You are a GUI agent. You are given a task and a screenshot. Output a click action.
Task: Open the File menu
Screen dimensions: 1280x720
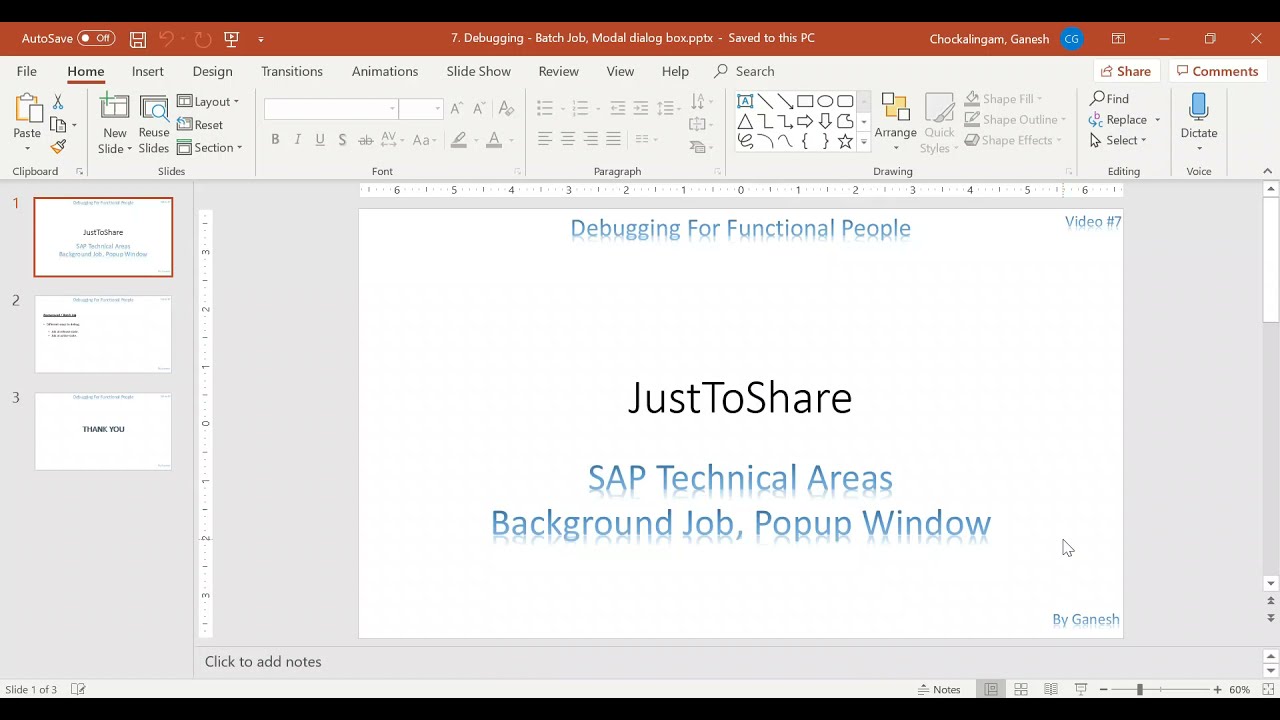[x=27, y=71]
